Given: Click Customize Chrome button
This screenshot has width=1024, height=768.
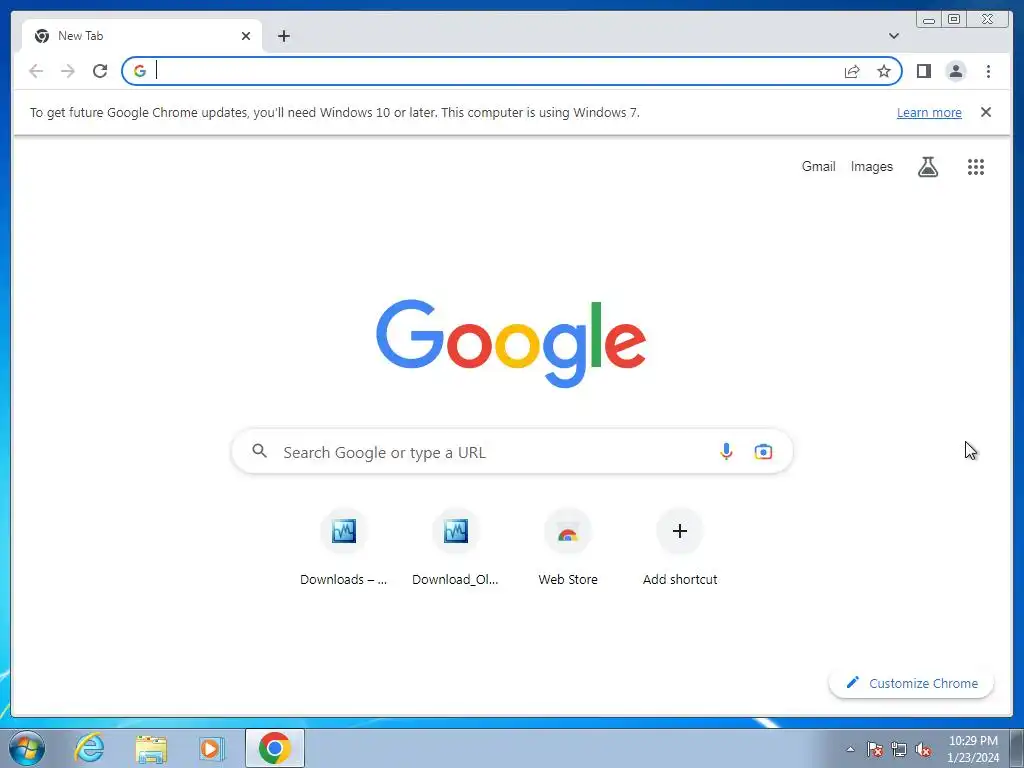Looking at the screenshot, I should [911, 683].
